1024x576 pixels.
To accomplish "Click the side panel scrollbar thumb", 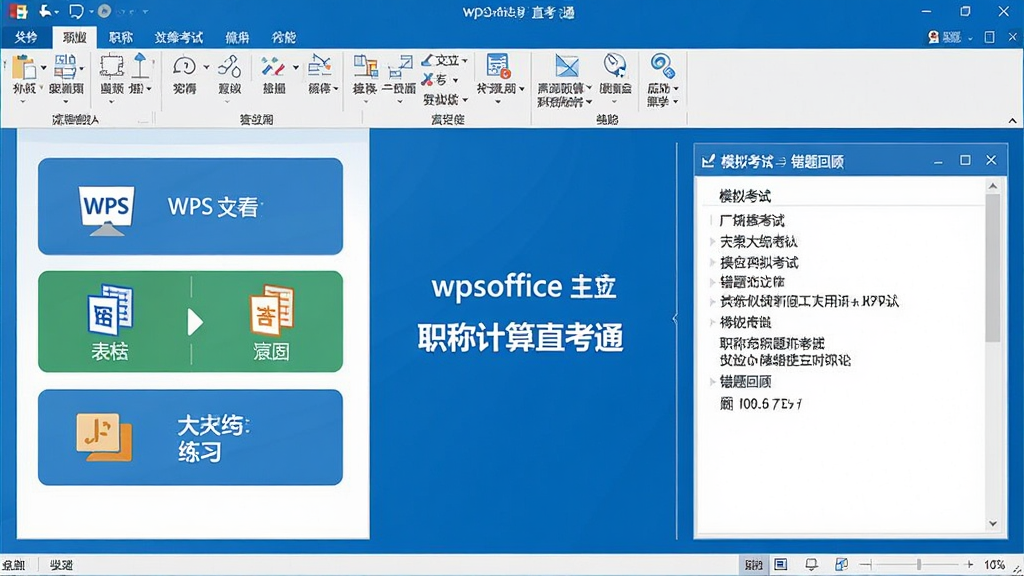I will tap(993, 268).
